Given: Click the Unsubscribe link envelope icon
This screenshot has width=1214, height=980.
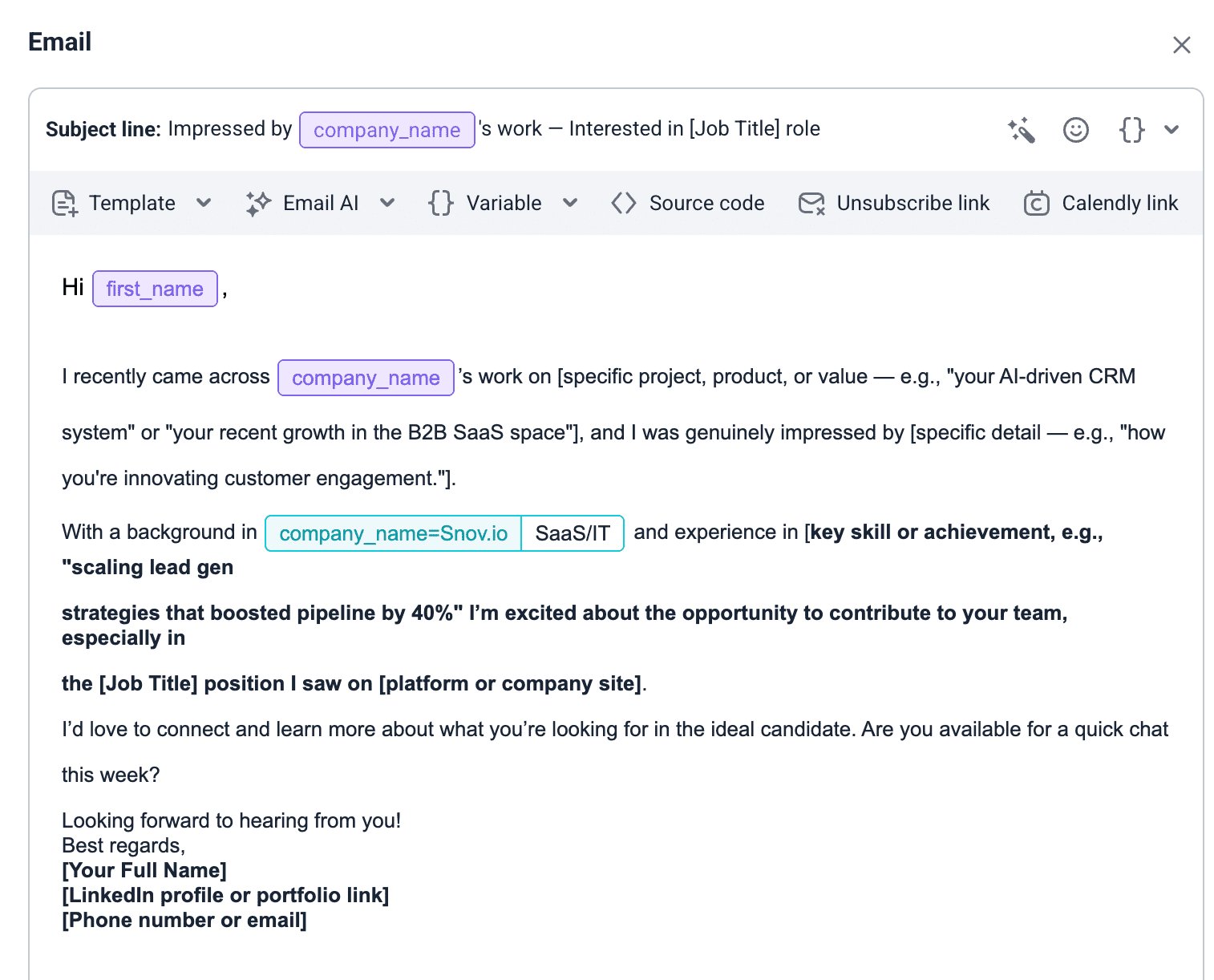Looking at the screenshot, I should [811, 204].
